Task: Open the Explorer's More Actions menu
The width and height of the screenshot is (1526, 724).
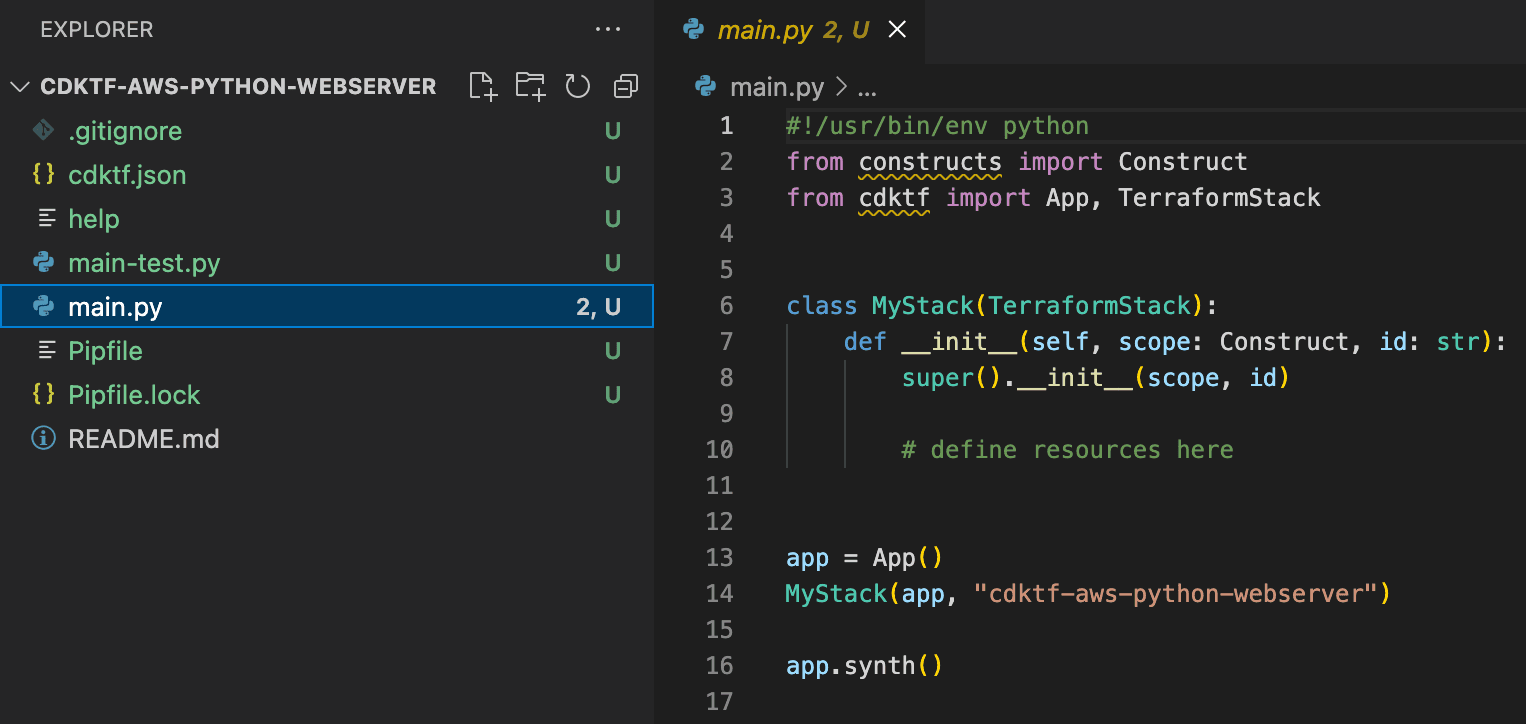Action: pos(608,29)
